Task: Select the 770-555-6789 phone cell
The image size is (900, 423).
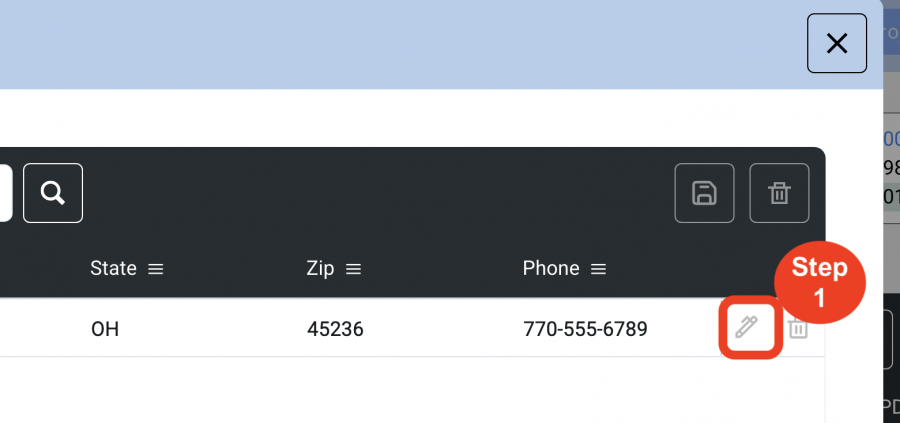Action: click(x=585, y=329)
